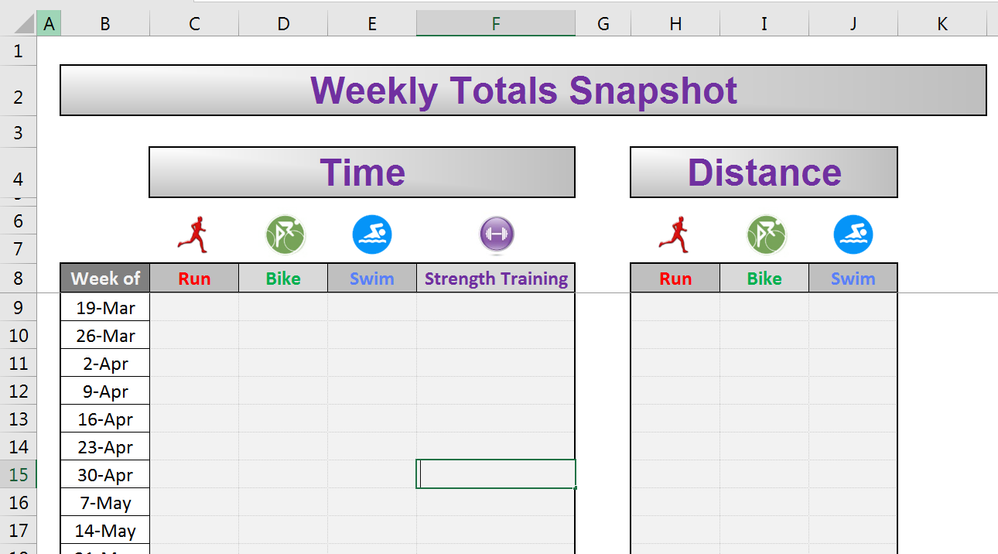Viewport: 998px width, 554px height.
Task: Select the 19-Mar date cell
Action: [105, 308]
